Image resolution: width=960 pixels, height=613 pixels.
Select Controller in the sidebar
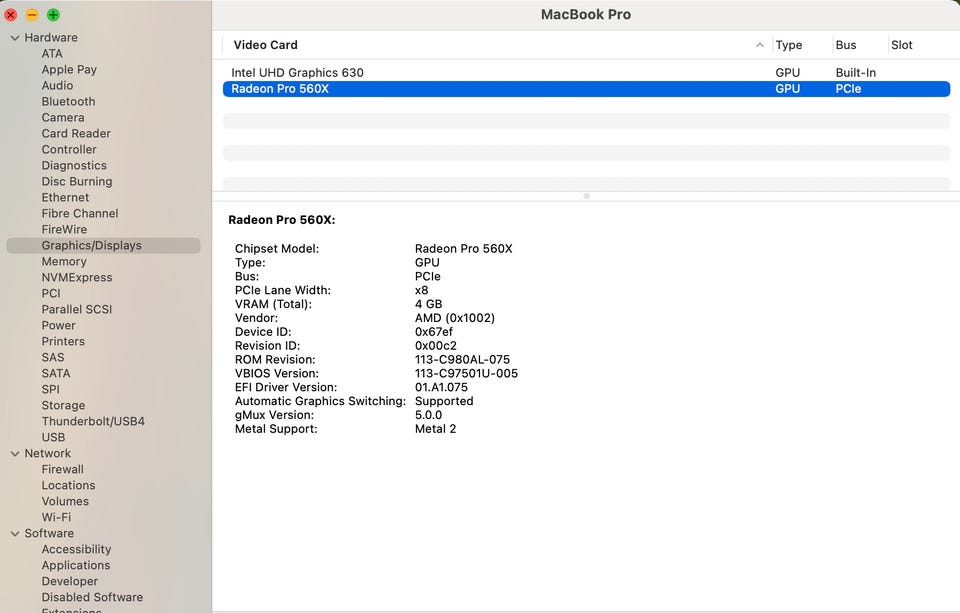(x=69, y=149)
